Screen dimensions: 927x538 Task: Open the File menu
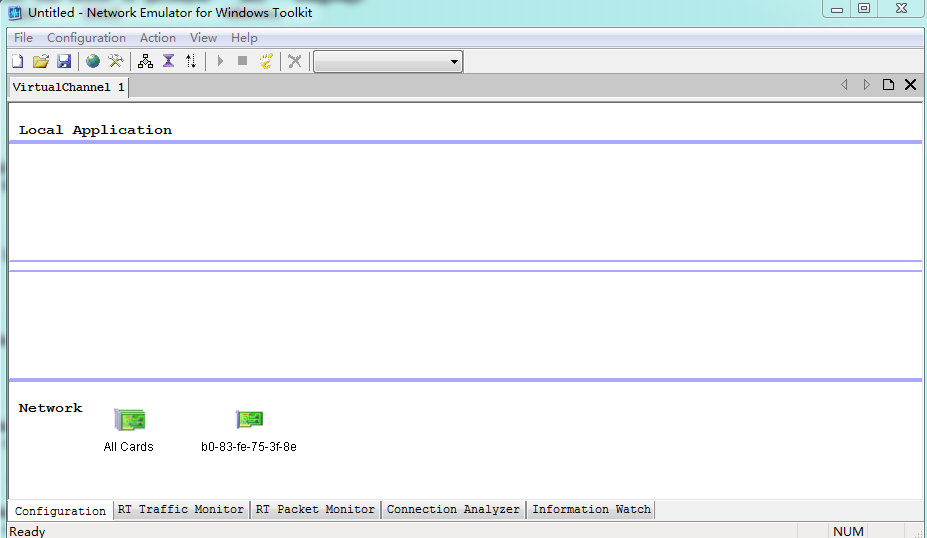coord(24,38)
